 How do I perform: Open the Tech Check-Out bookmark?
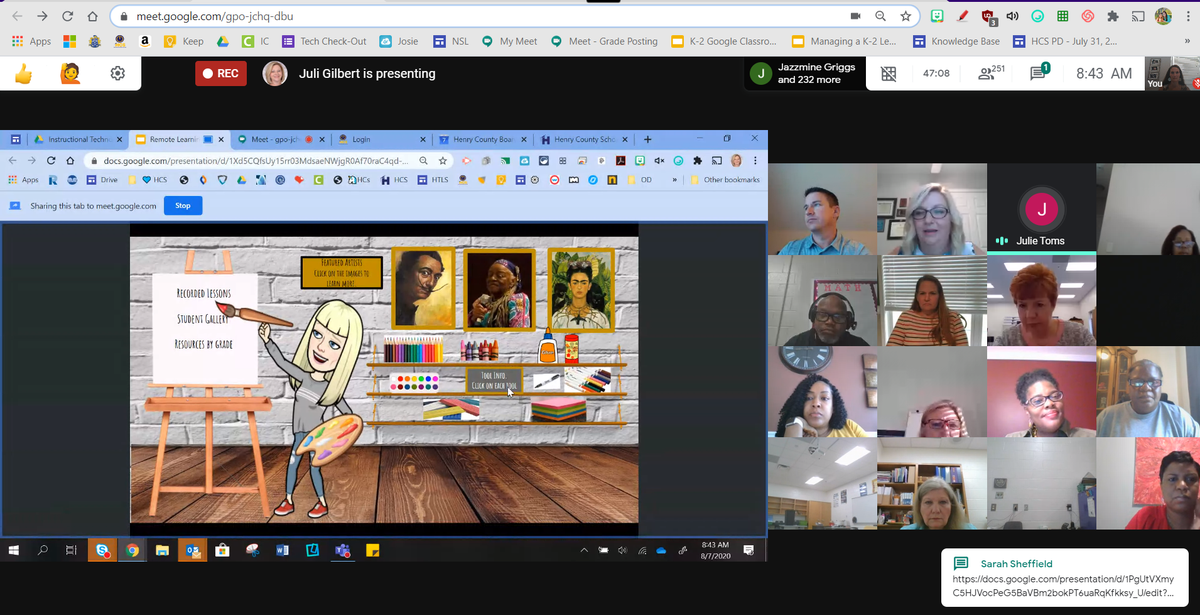pyautogui.click(x=324, y=41)
